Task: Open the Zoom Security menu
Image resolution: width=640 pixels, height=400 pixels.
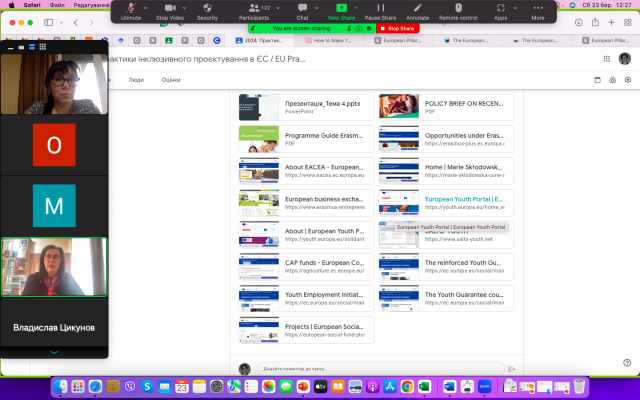Action: click(207, 12)
